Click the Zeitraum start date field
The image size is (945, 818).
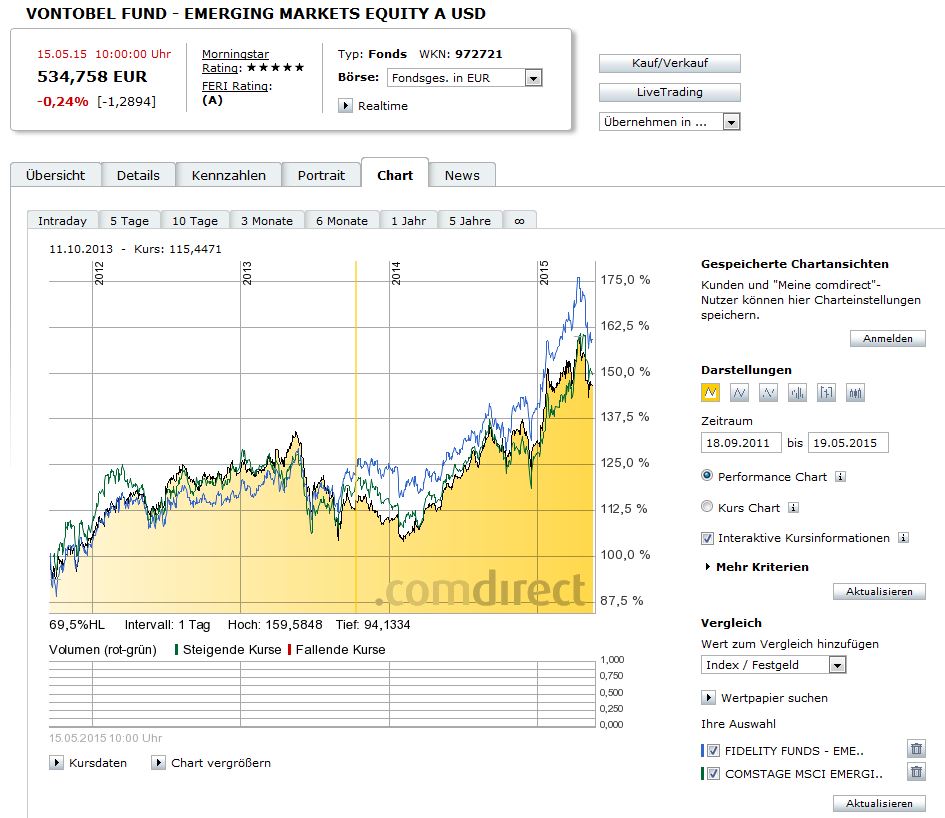coord(741,443)
